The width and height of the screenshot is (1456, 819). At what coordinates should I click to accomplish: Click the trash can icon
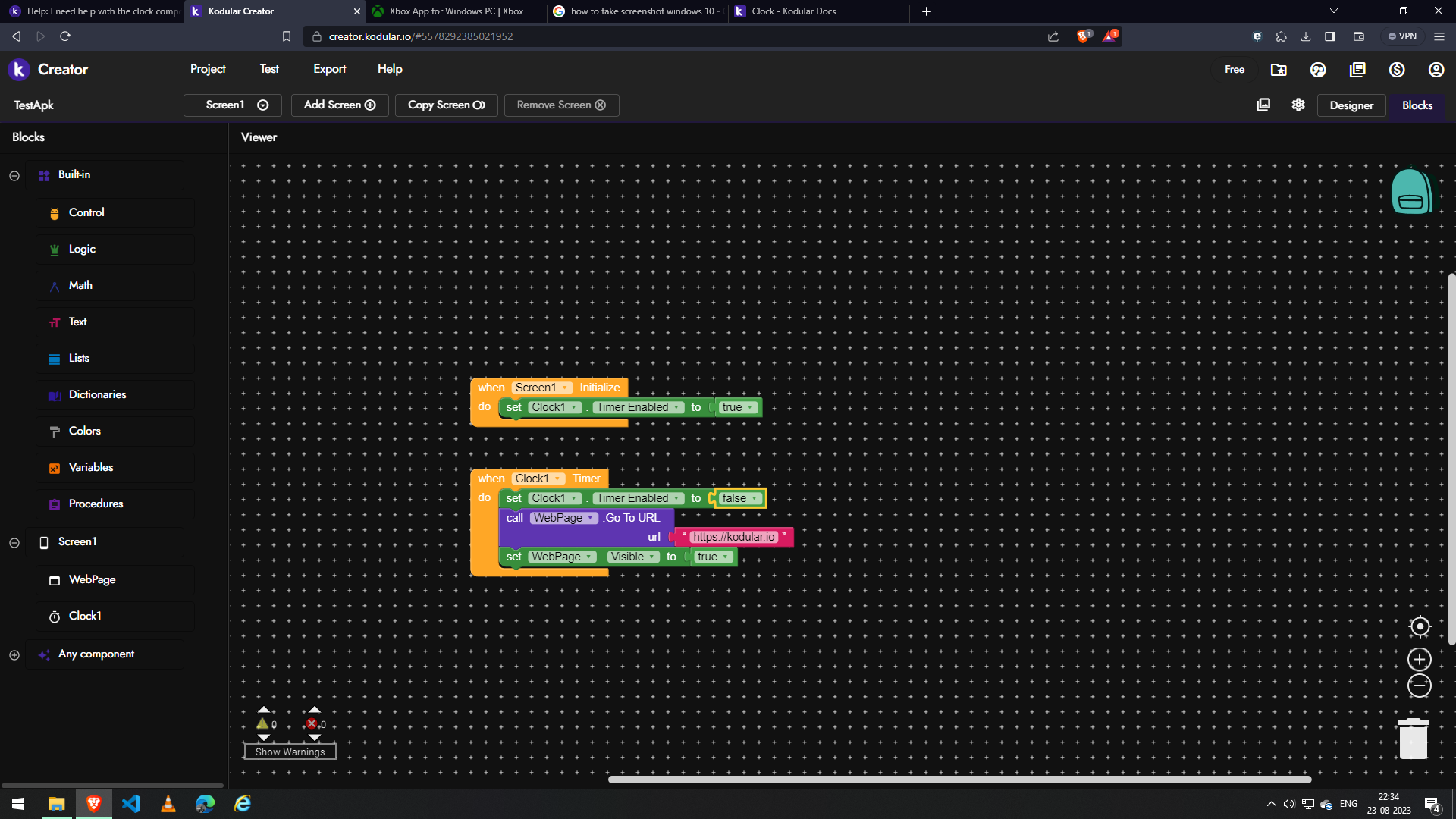[1413, 739]
